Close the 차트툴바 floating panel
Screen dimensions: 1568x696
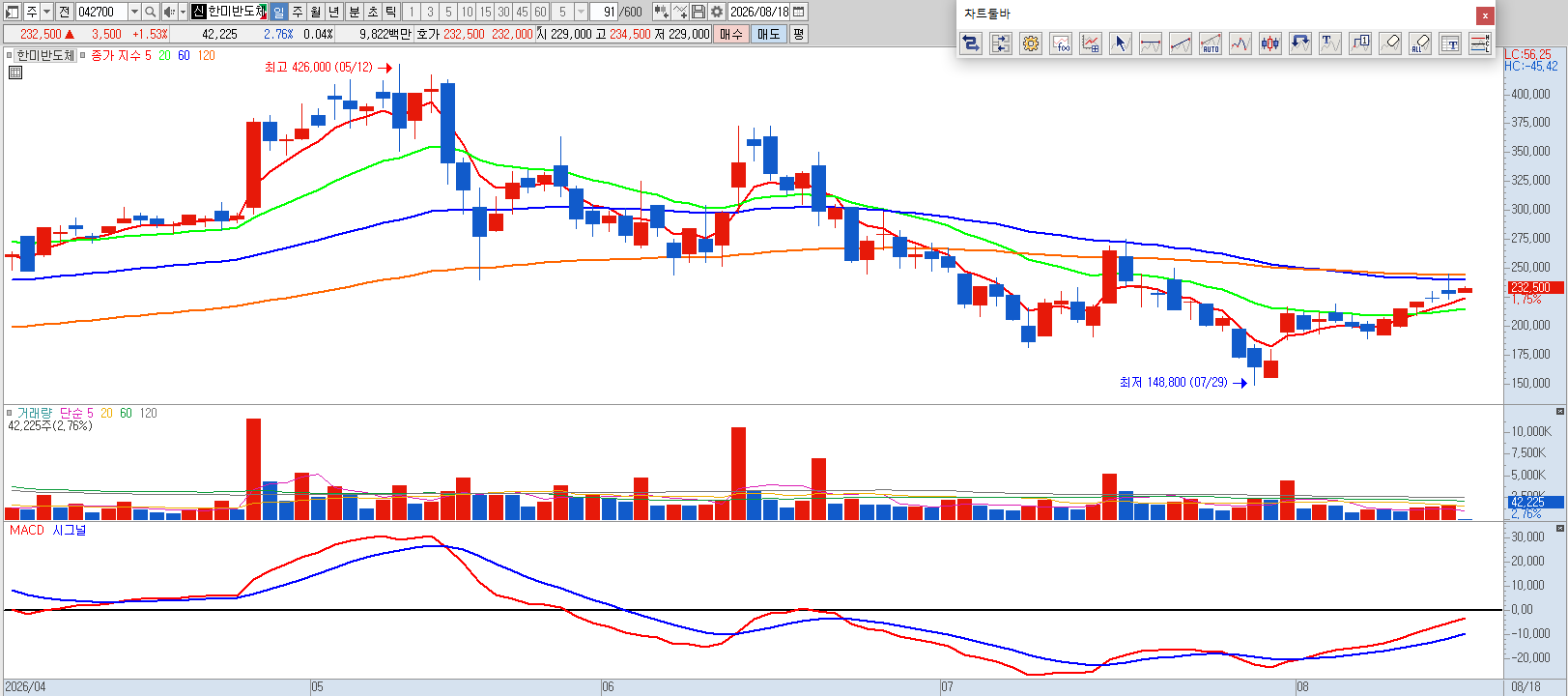pyautogui.click(x=1485, y=15)
